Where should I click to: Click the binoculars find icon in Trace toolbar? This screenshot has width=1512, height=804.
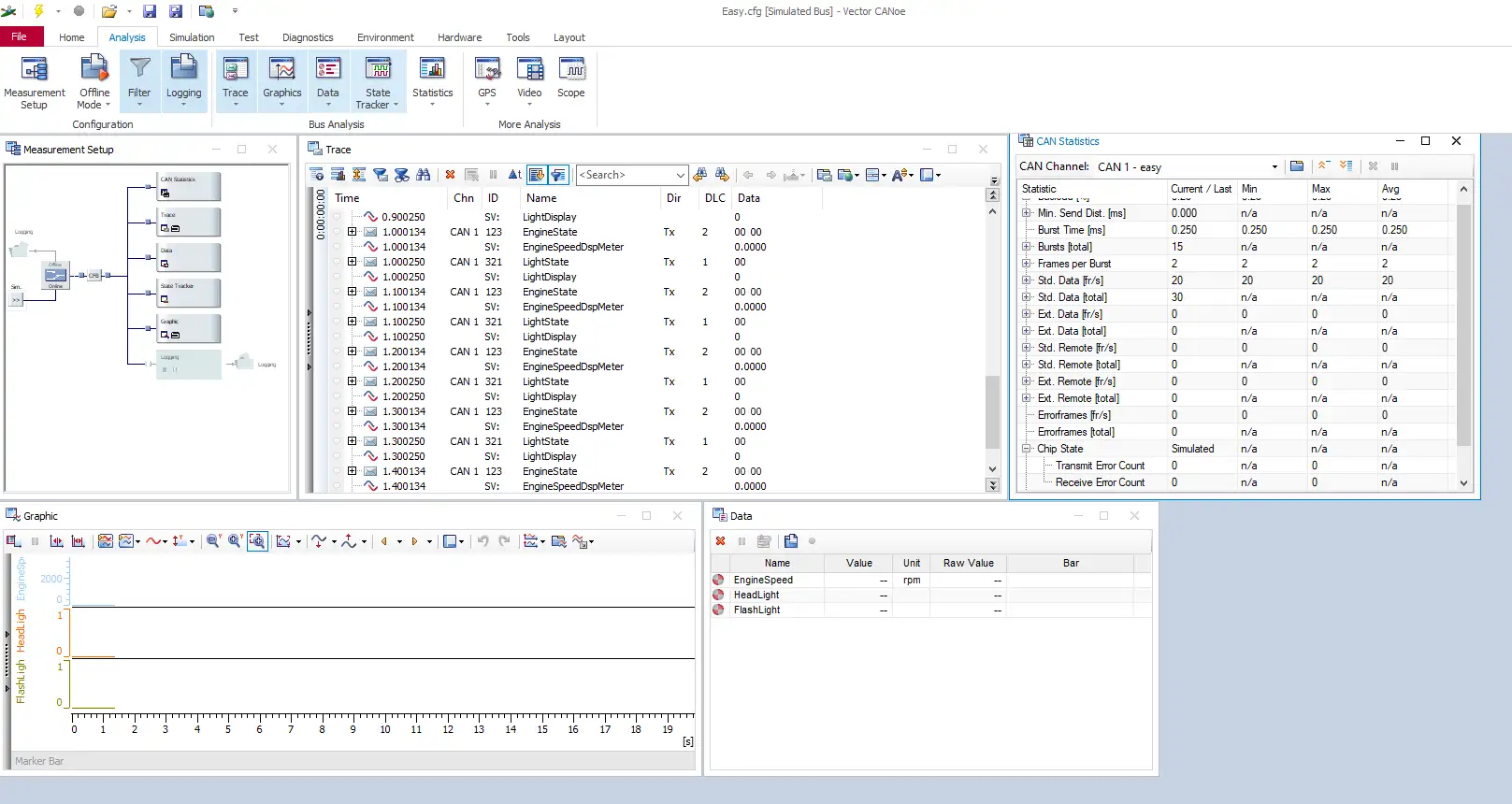(424, 175)
